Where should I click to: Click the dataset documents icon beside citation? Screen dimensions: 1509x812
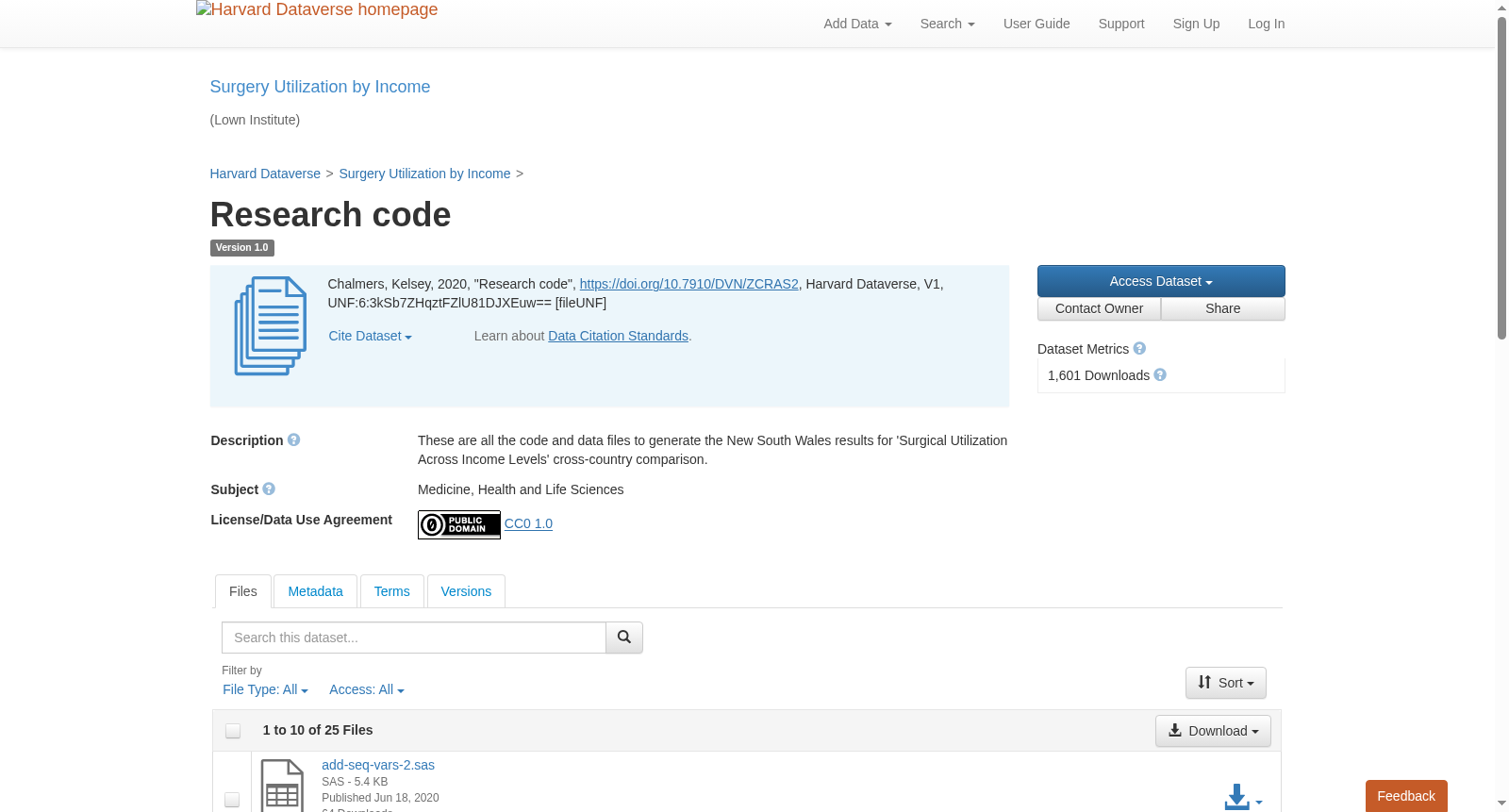tap(271, 326)
